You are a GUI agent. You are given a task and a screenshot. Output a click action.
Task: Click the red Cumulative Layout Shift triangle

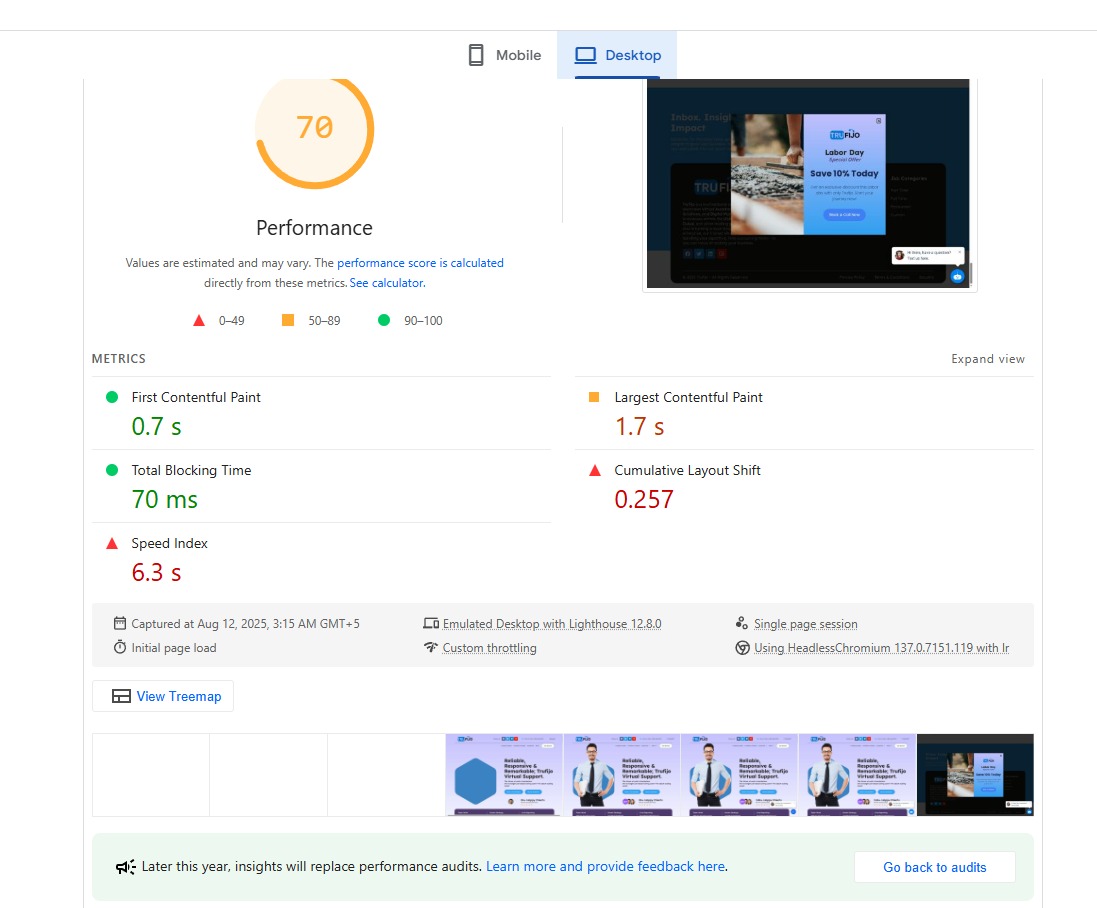[594, 470]
